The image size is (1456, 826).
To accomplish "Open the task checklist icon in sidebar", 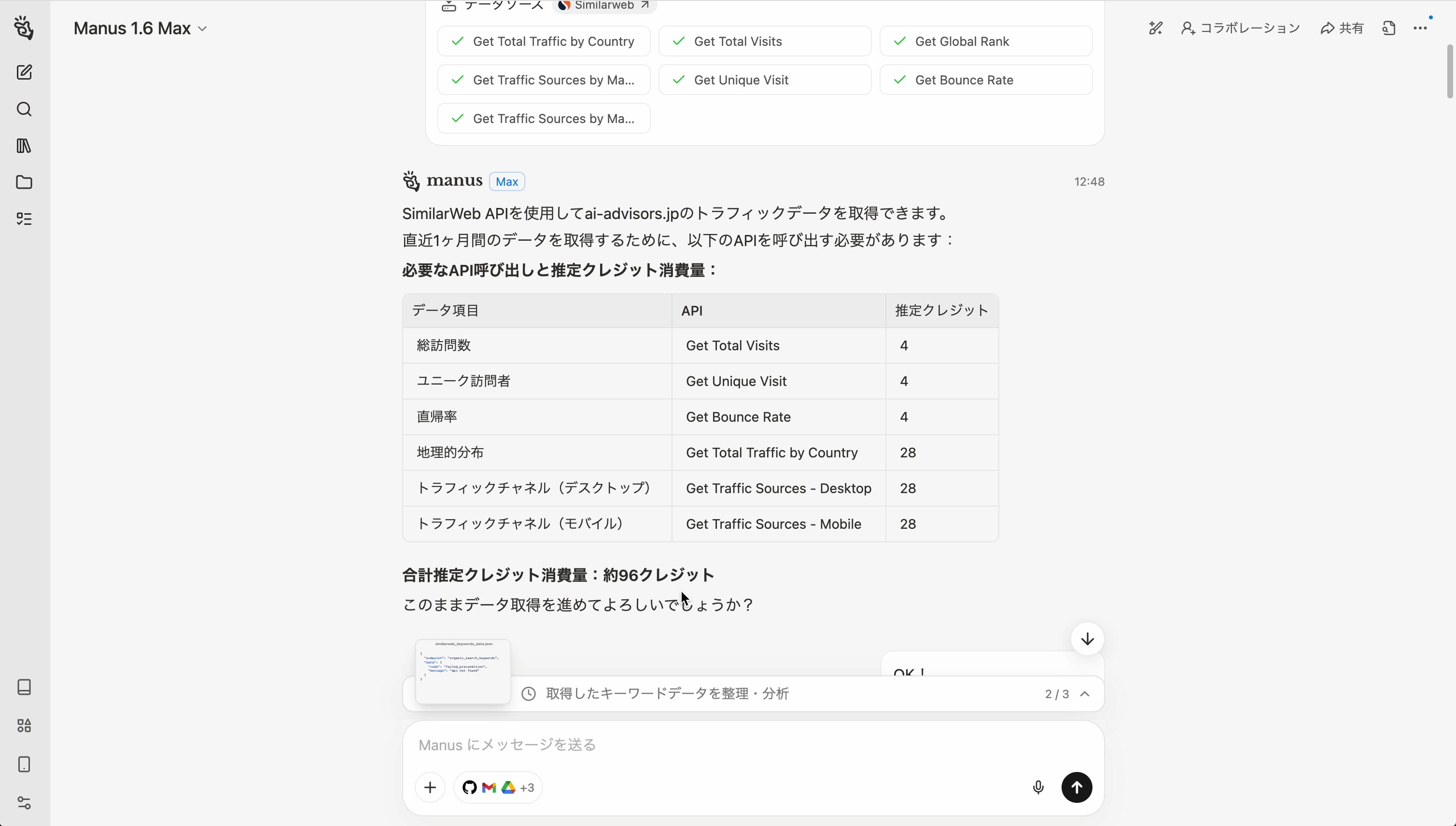I will 24,219.
